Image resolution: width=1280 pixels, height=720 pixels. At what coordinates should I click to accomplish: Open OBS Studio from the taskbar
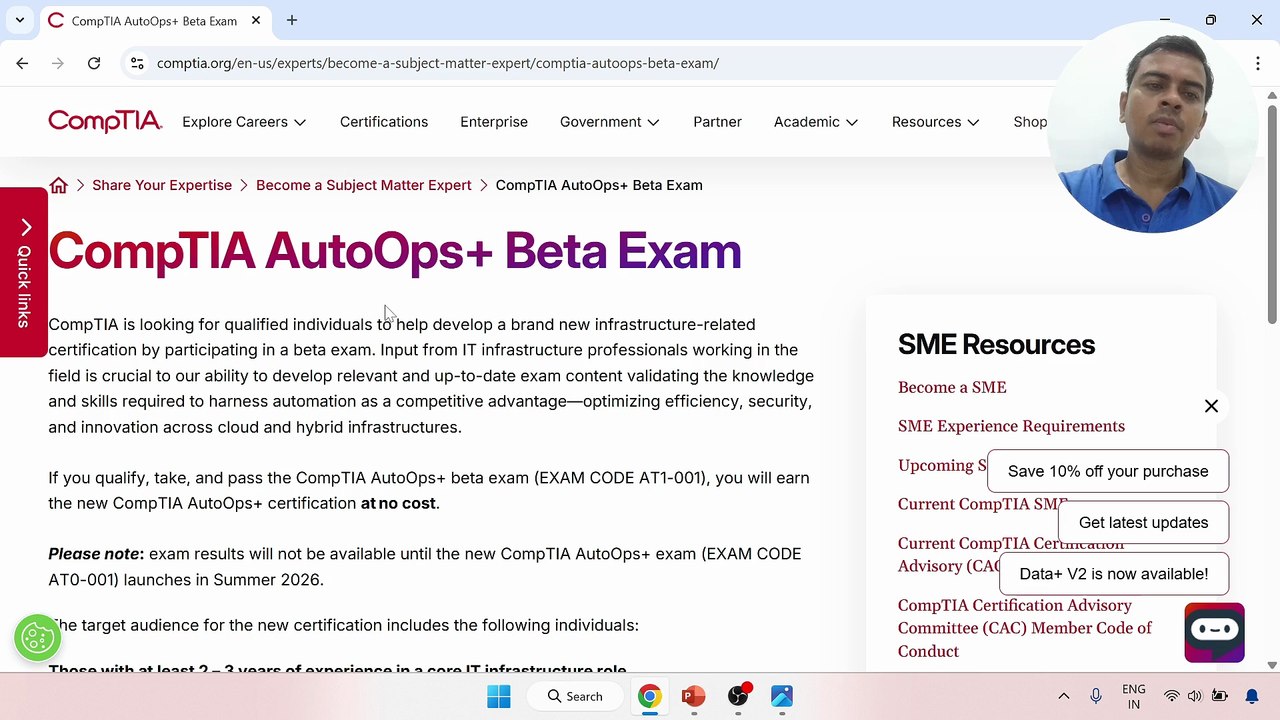(x=738, y=696)
